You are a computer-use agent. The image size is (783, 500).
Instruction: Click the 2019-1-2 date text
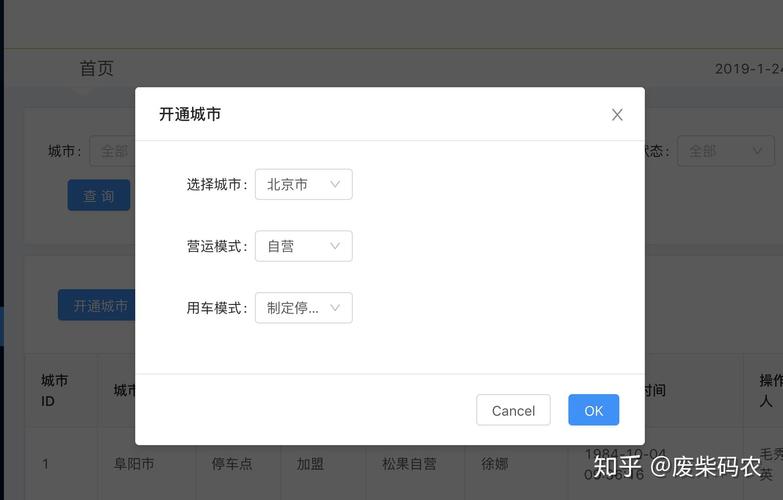point(749,68)
